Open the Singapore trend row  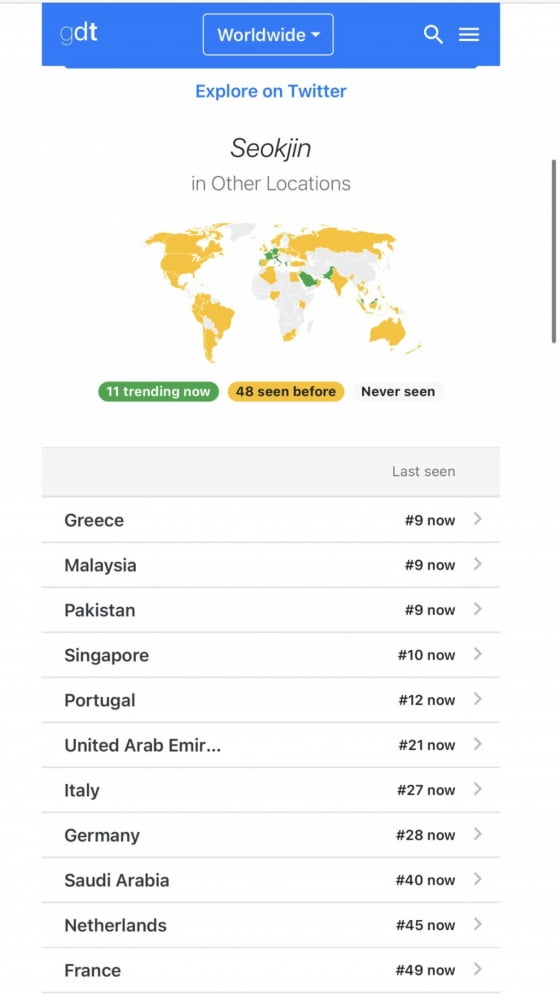click(x=271, y=655)
